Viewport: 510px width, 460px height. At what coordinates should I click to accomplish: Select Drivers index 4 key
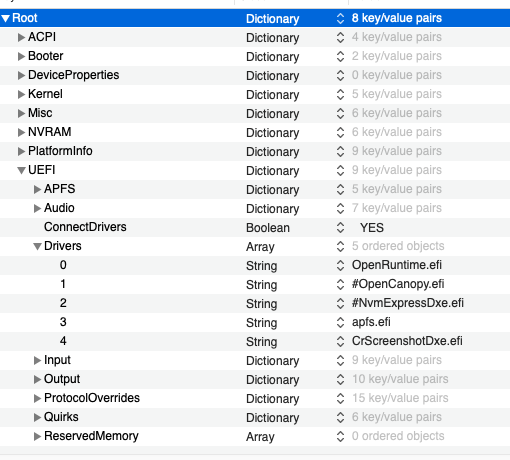pyautogui.click(x=63, y=341)
